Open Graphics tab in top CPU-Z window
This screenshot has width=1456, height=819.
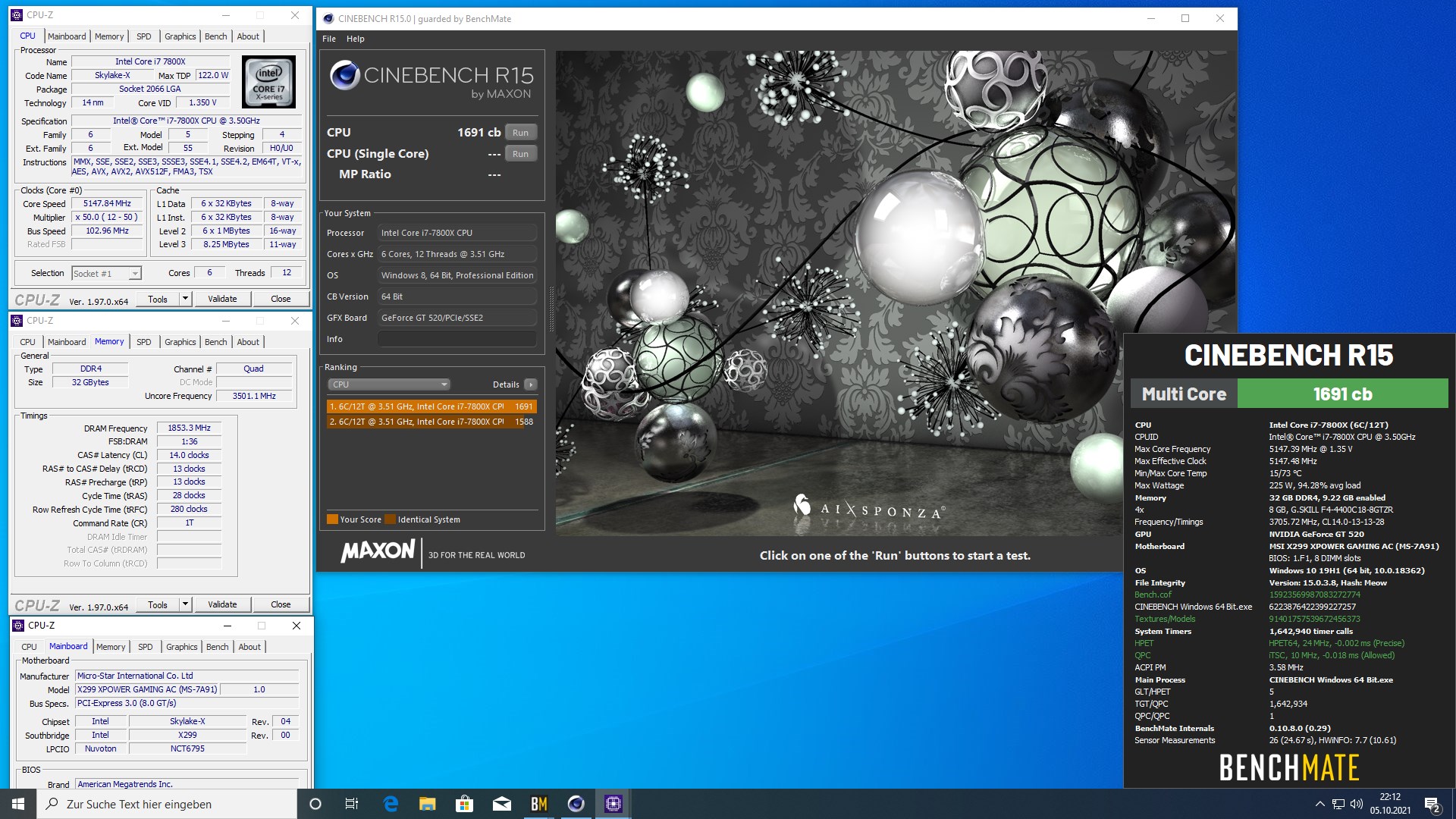[180, 36]
